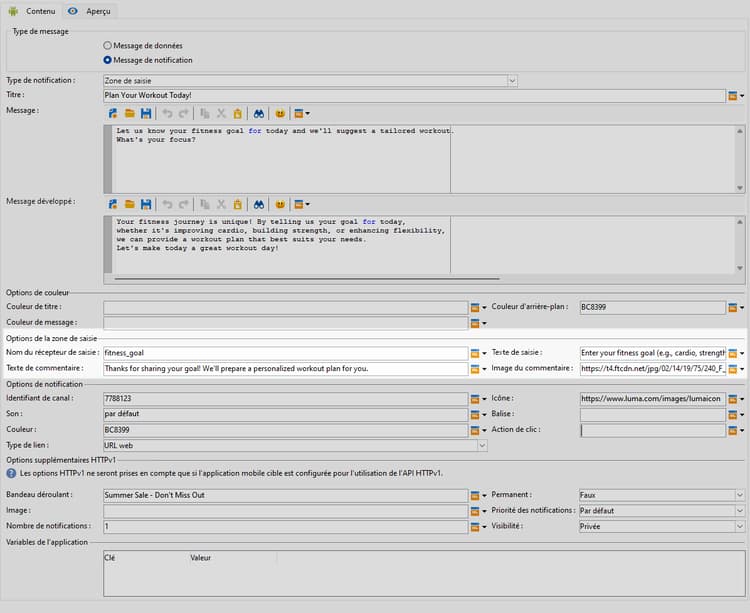Click the Action de clic field
Image resolution: width=750 pixels, height=613 pixels.
click(x=652, y=430)
